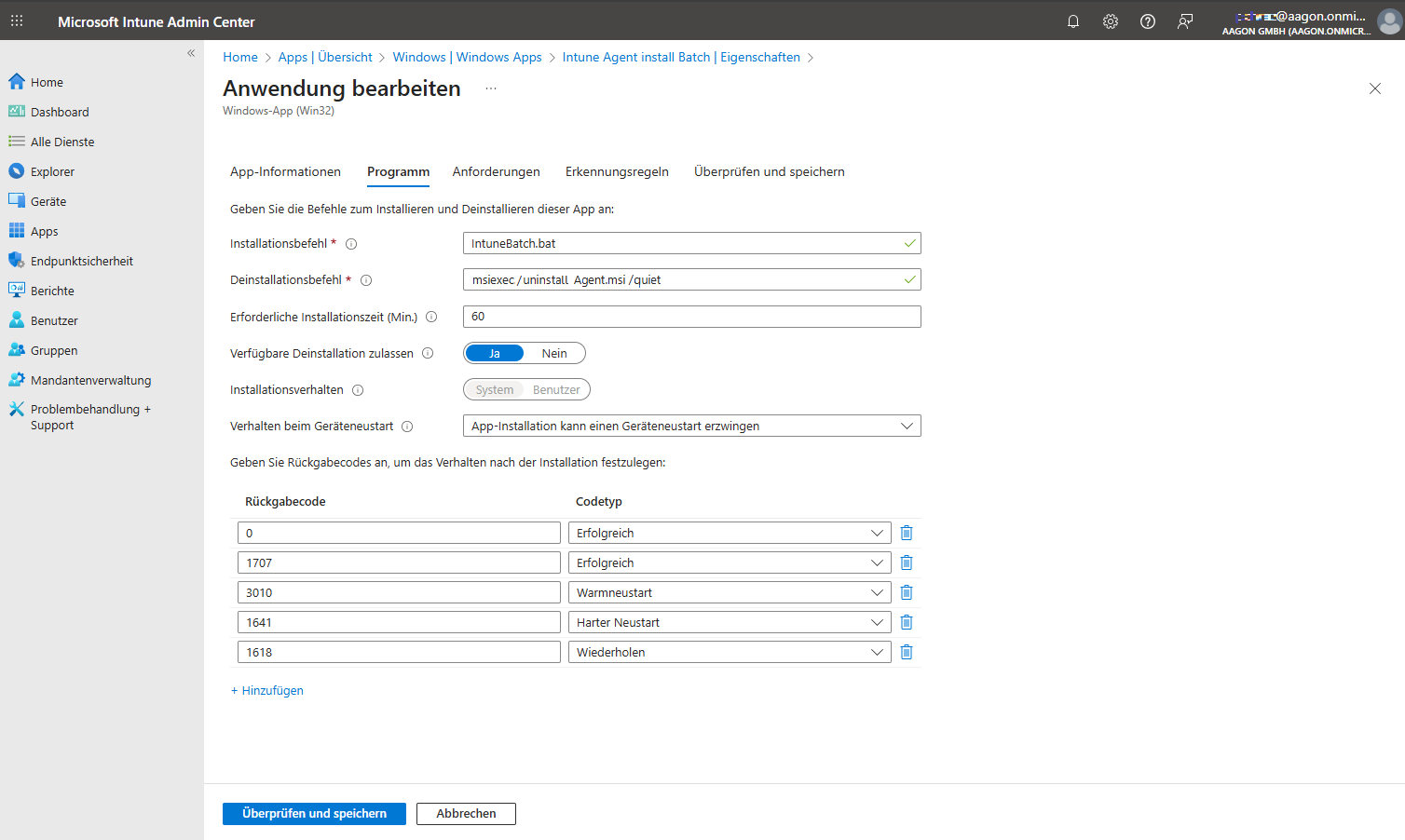Expand the Verhalten beim Geräteneustart dropdown

691,426
